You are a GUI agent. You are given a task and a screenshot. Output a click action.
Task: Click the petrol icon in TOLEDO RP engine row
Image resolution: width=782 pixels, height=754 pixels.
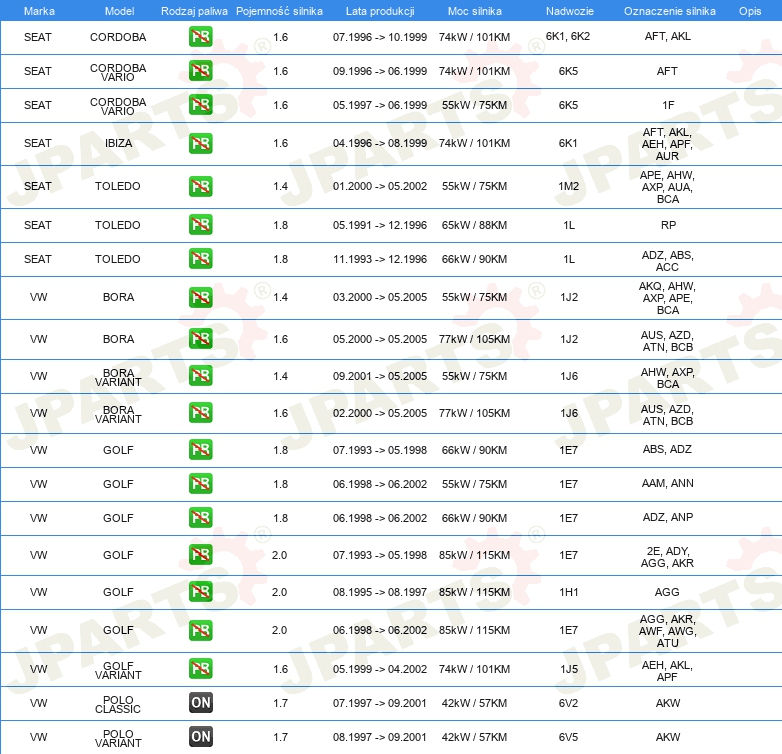pyautogui.click(x=200, y=224)
